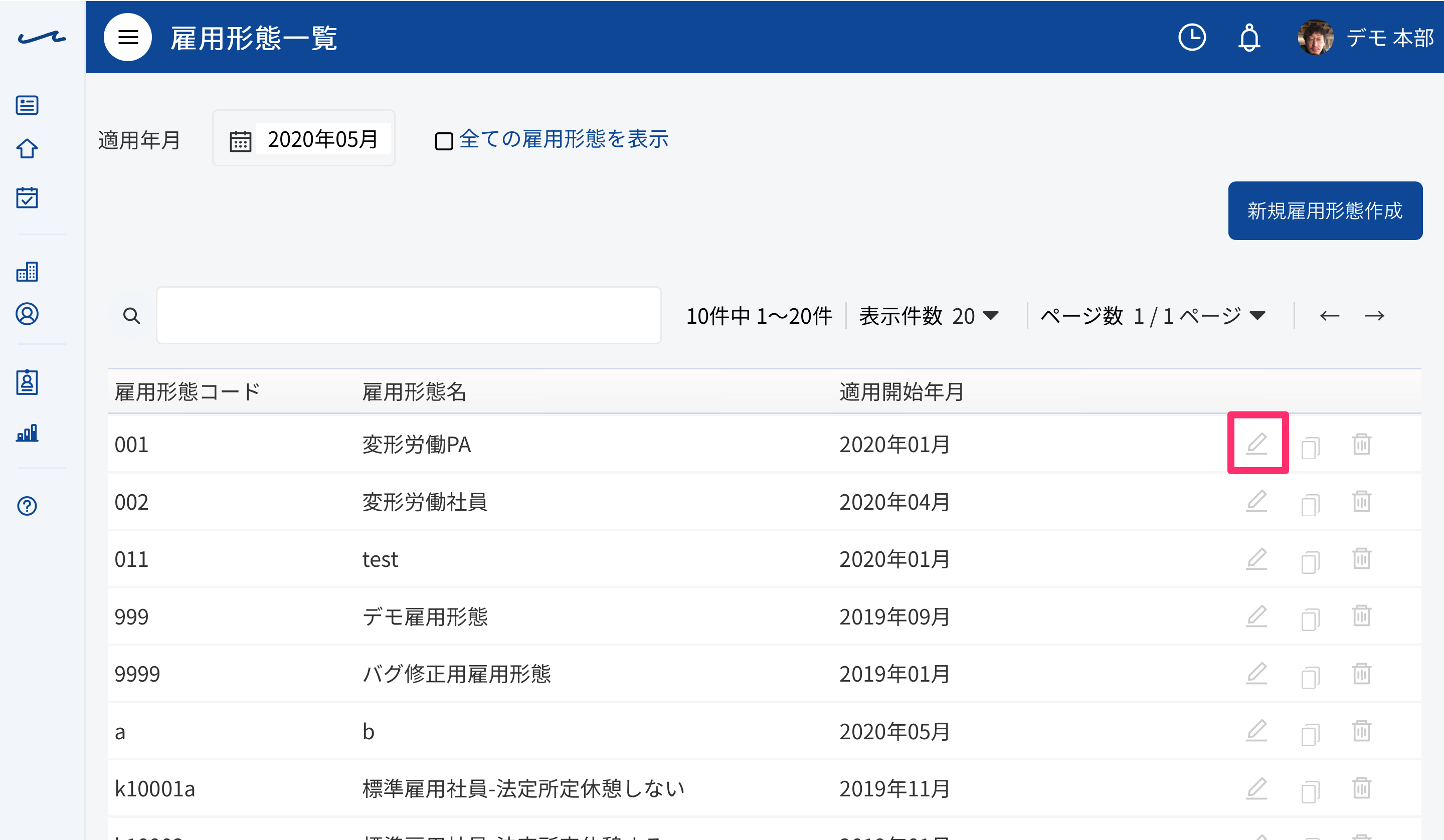
Task: Click code cell 9999
Action: 137,674
